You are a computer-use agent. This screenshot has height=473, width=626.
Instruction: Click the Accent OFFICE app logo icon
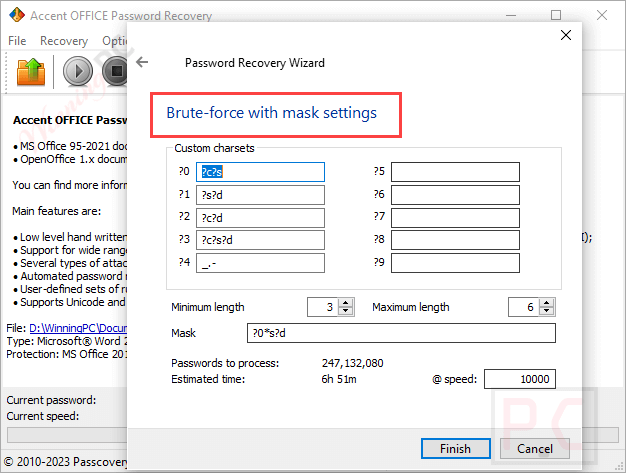pyautogui.click(x=16, y=15)
